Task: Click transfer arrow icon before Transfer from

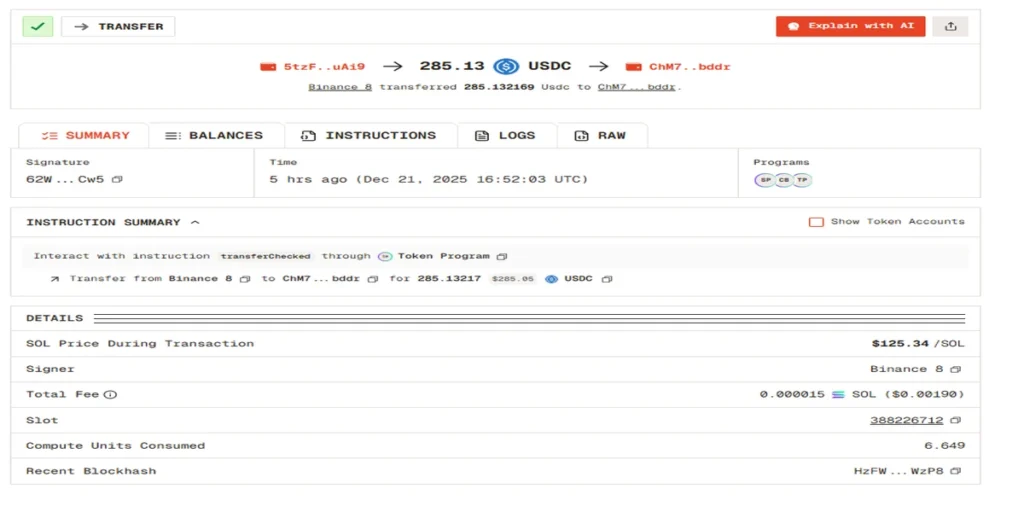Action: click(x=55, y=279)
